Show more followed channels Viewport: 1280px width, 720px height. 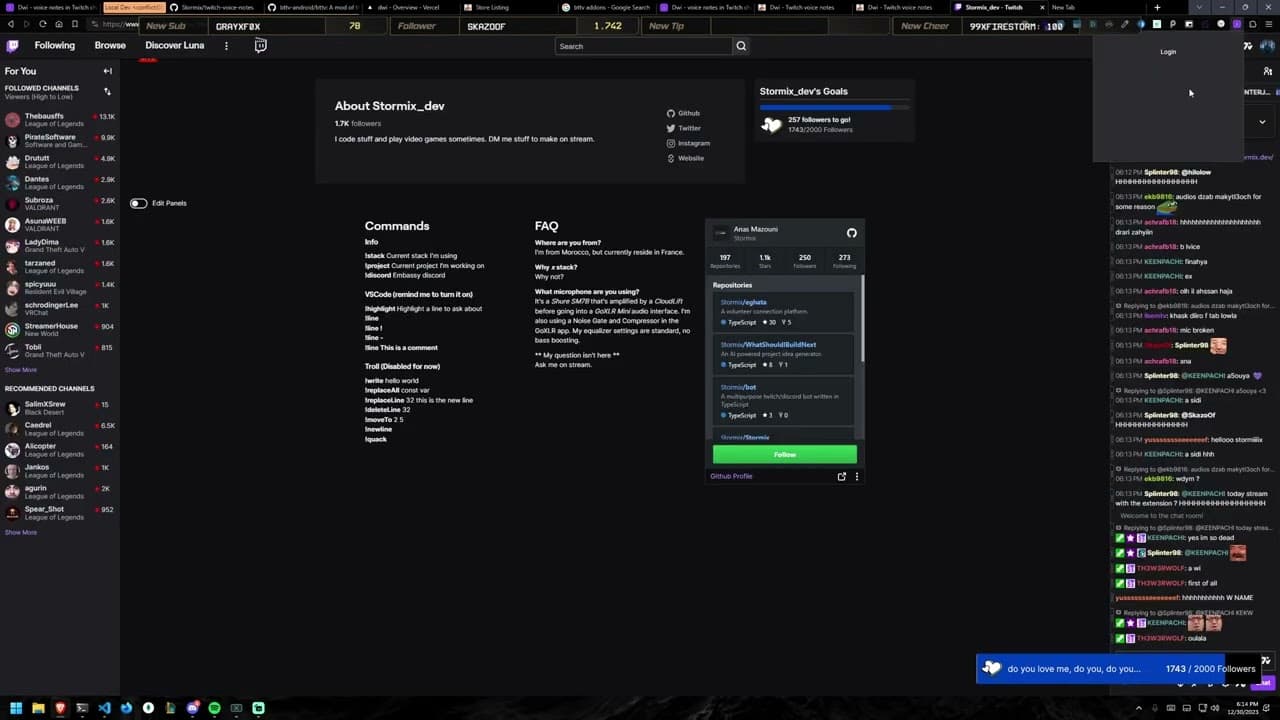[x=20, y=370]
